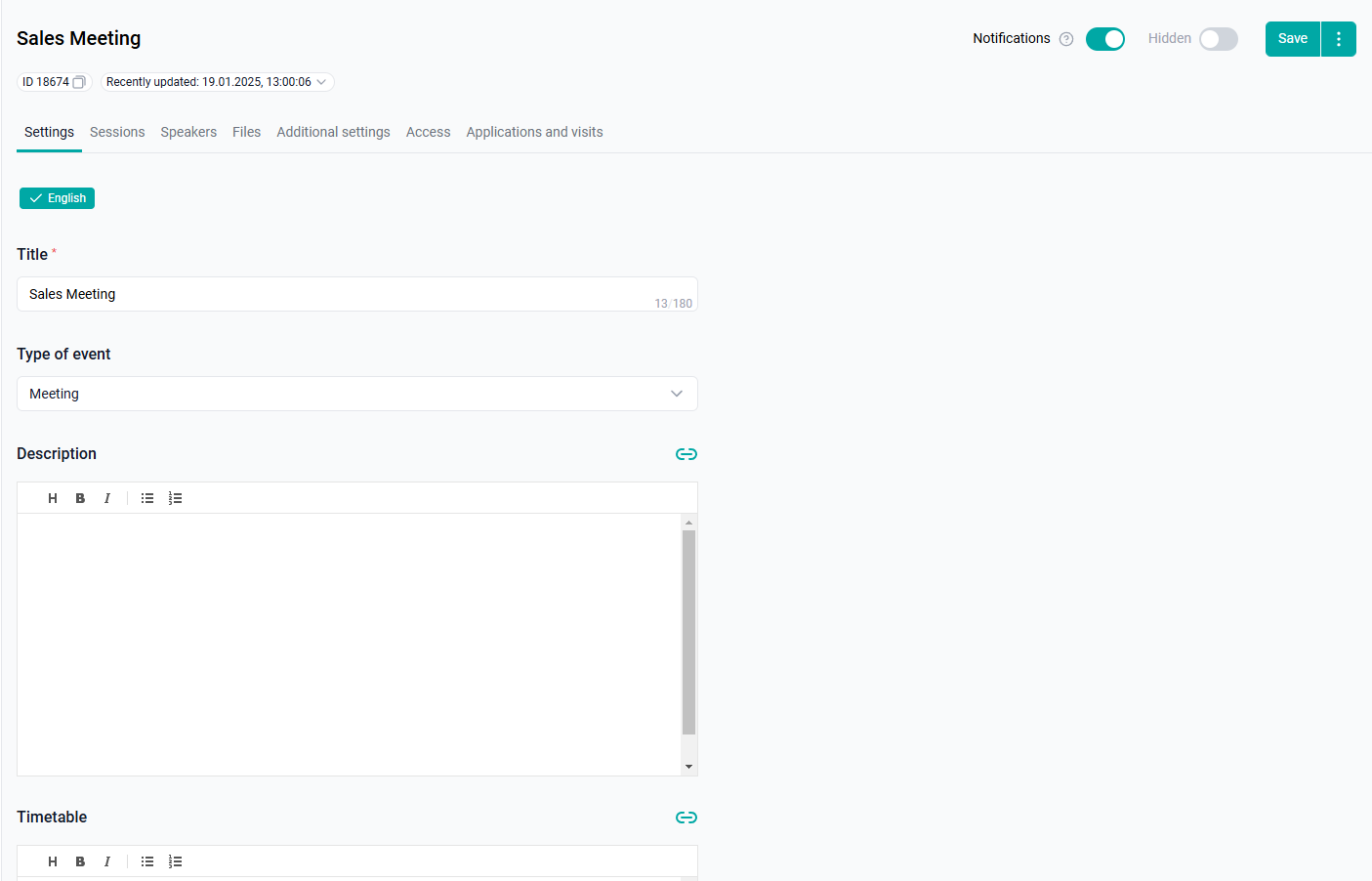Insert link icon beside Timetable
Viewport: 1372px width, 881px height.
(686, 818)
